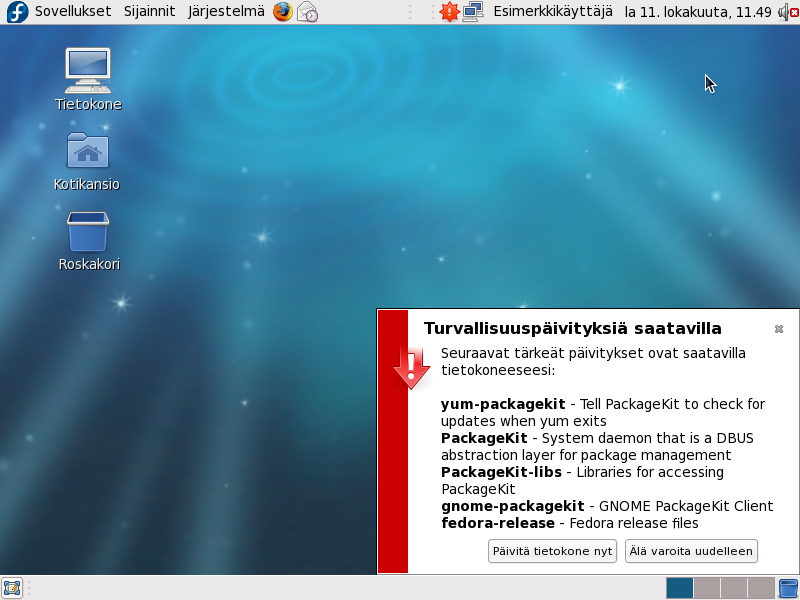800x600 pixels.
Task: Click the Päivitä tietokone nyt button
Action: coord(552,550)
